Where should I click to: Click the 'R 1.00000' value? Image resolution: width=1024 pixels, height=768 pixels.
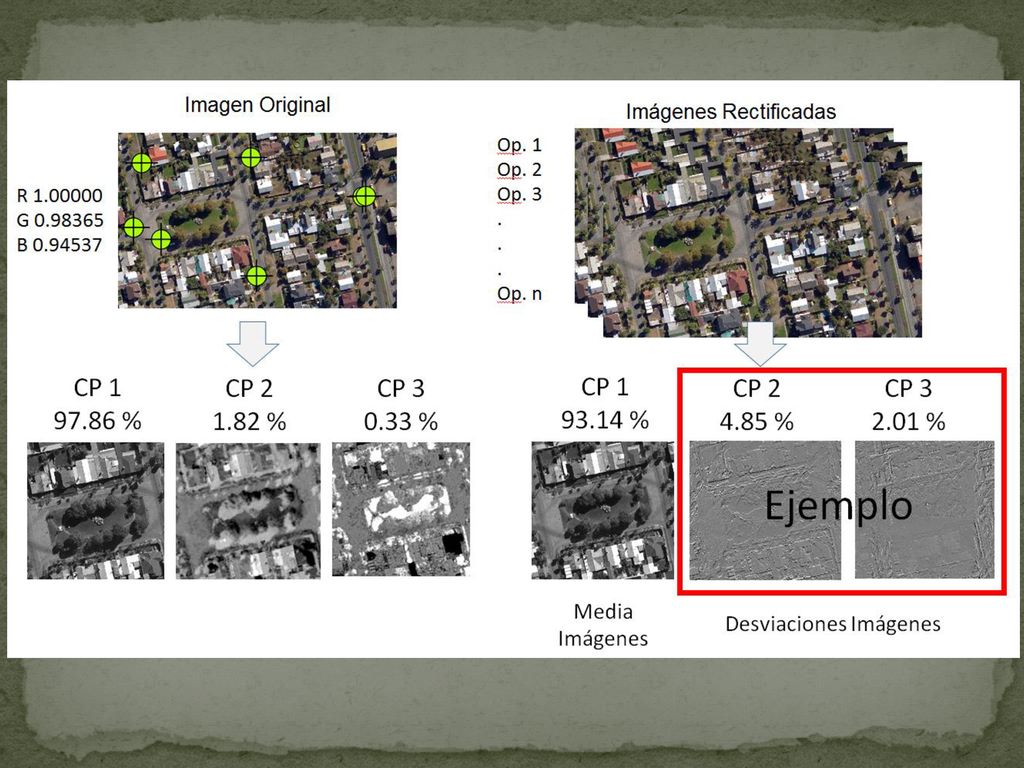click(x=60, y=195)
